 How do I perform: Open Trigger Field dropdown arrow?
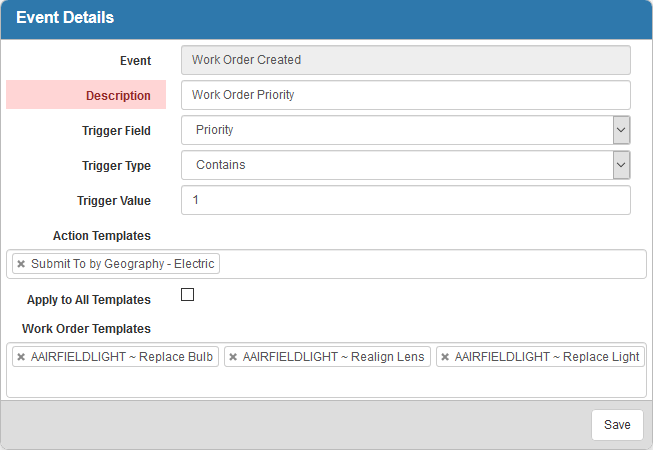(x=621, y=130)
